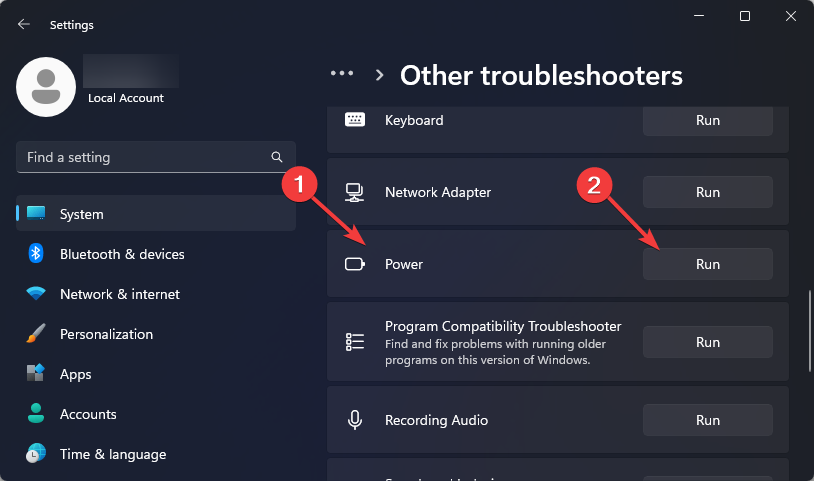The image size is (814, 481).
Task: Click the search magnifier icon
Action: [x=277, y=157]
